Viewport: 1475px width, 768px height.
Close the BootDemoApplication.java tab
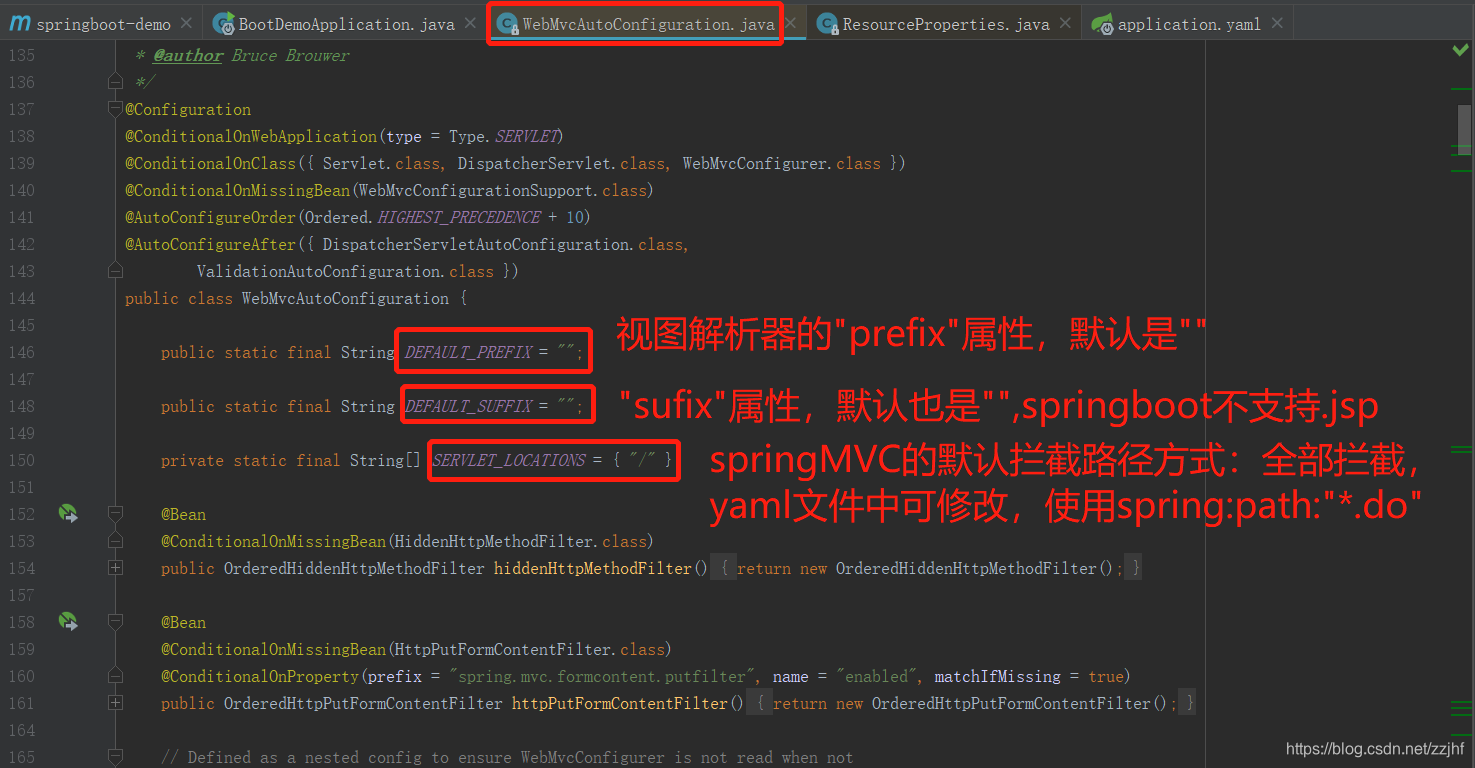(x=471, y=23)
